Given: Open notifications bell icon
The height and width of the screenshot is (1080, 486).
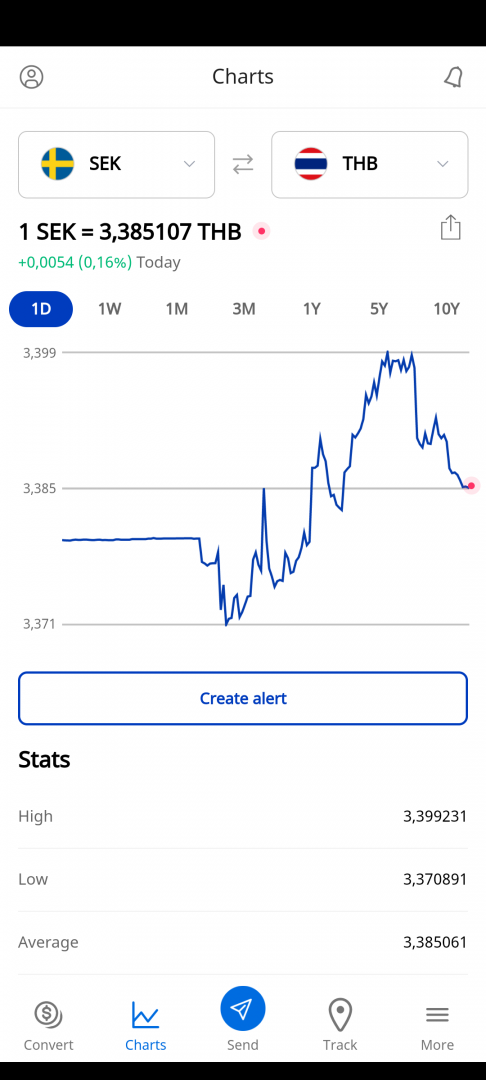Looking at the screenshot, I should click(453, 77).
